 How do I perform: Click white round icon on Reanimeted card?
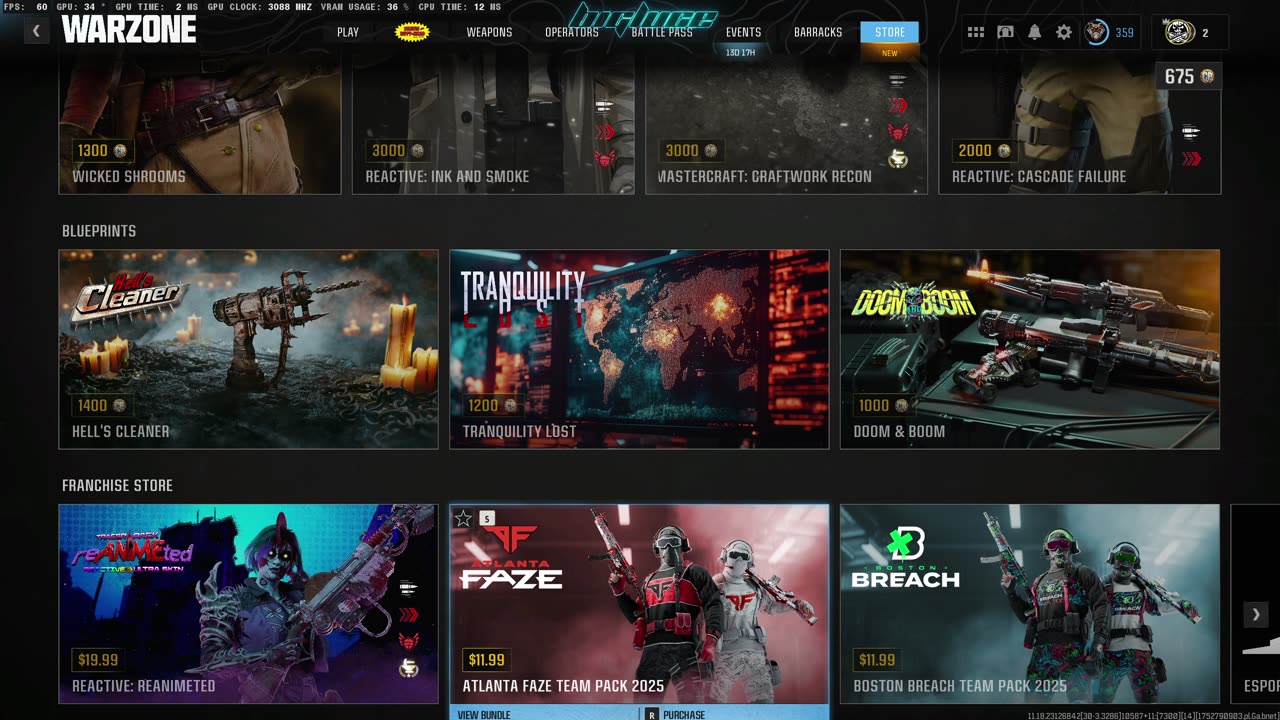(x=408, y=668)
